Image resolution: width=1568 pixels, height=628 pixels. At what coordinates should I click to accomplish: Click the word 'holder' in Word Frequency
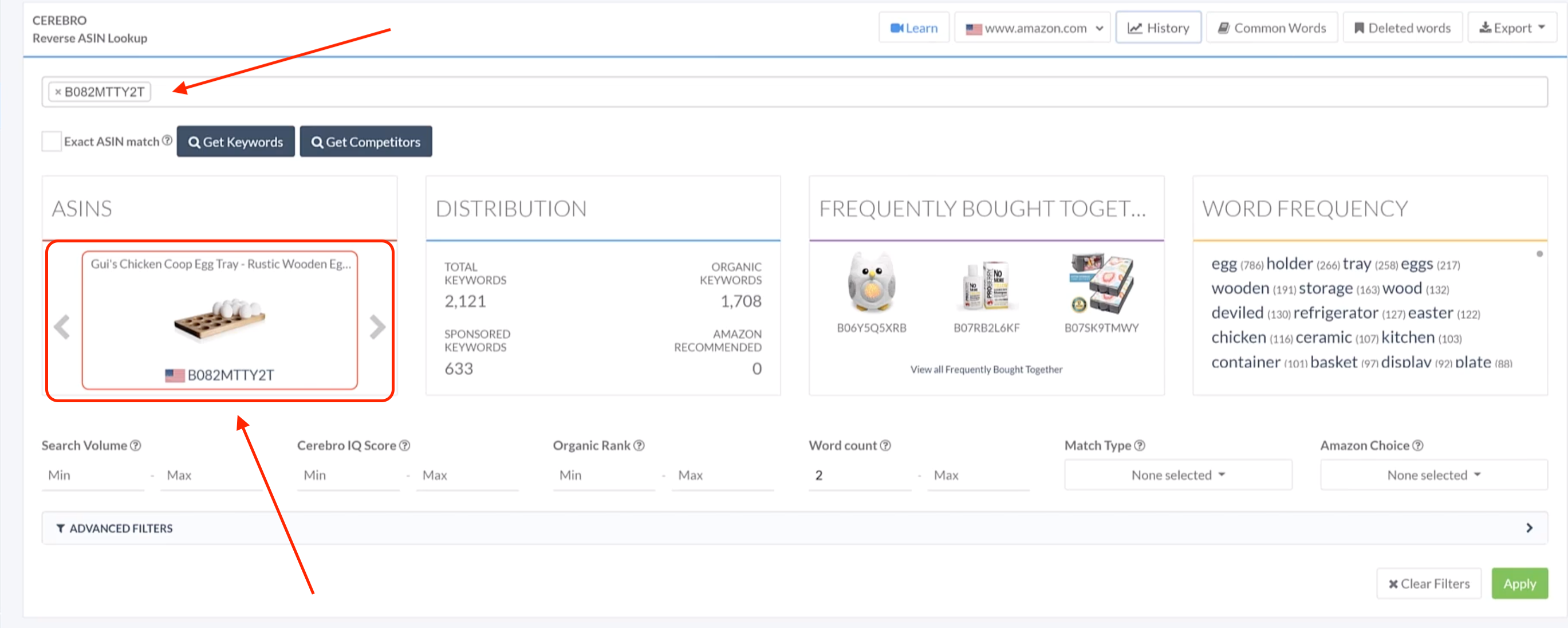tap(1289, 264)
